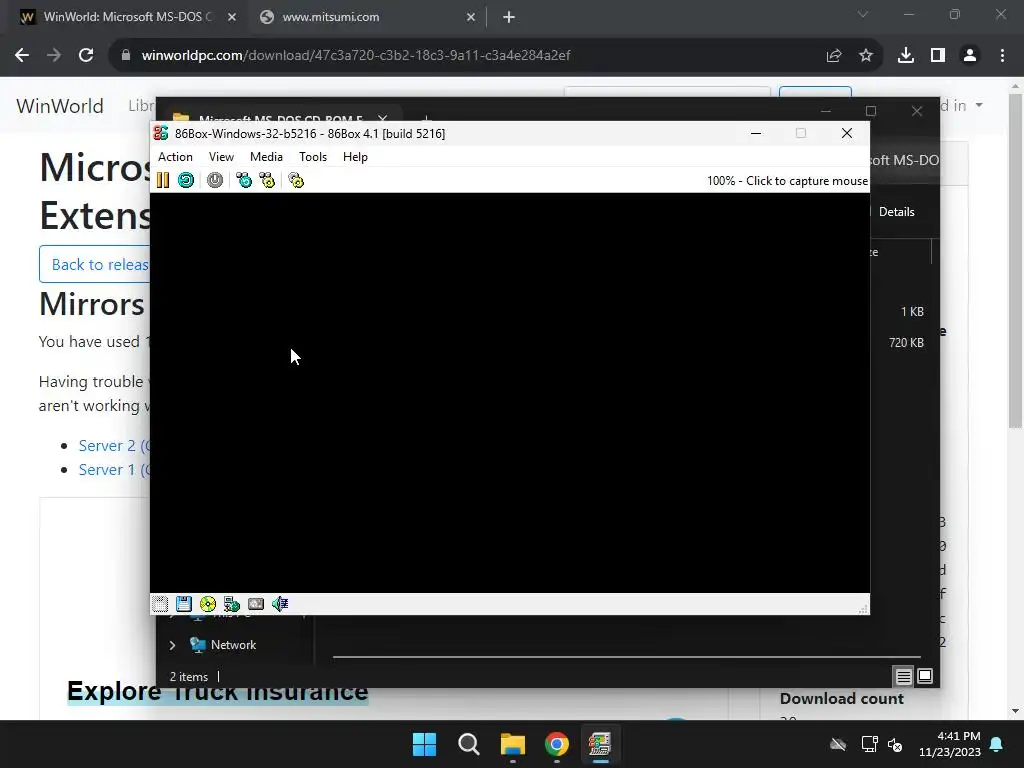Open the Help menu in 86Box
1024x768 pixels.
click(x=355, y=157)
